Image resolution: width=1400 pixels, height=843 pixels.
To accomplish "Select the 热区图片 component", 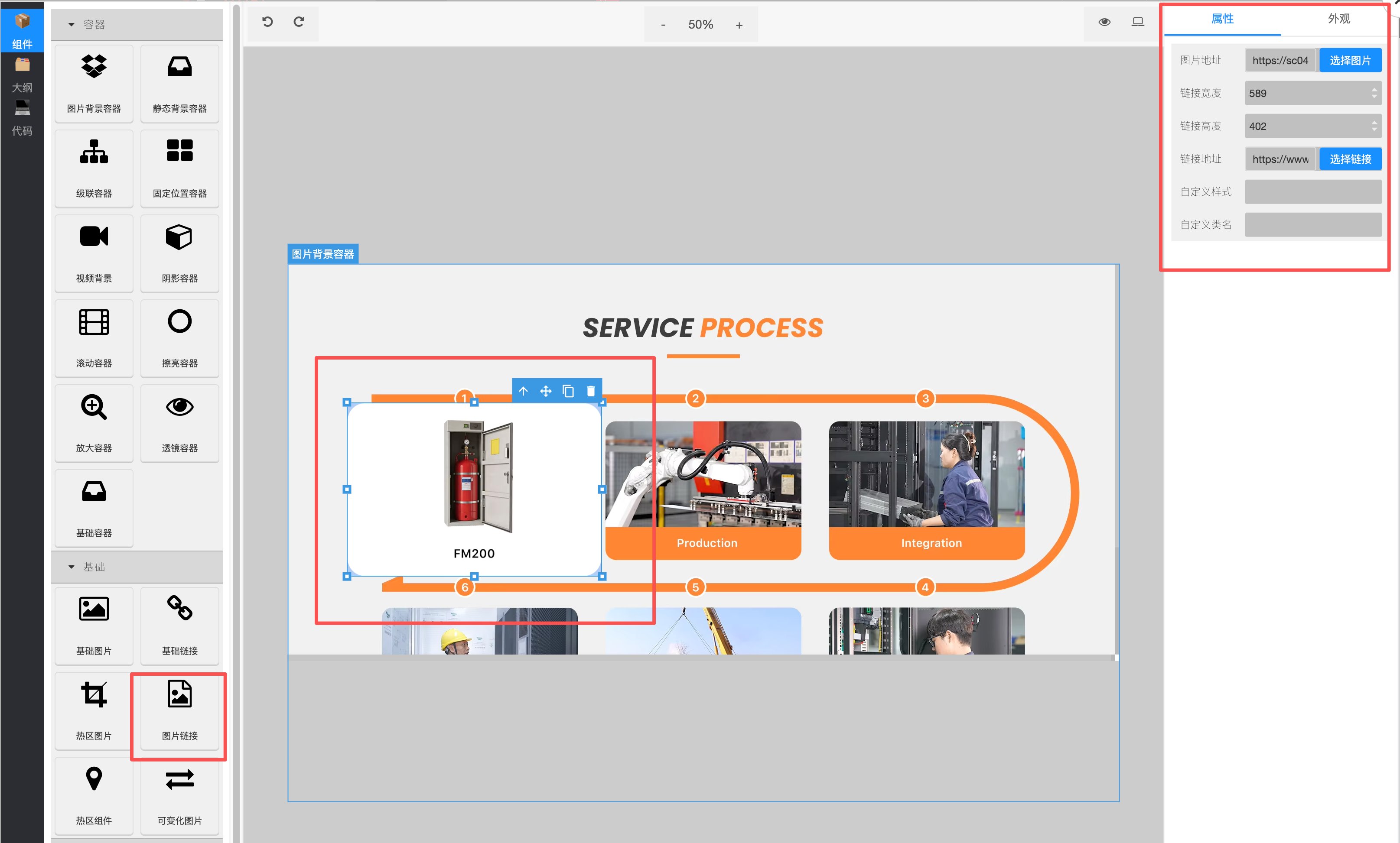I will 94,711.
